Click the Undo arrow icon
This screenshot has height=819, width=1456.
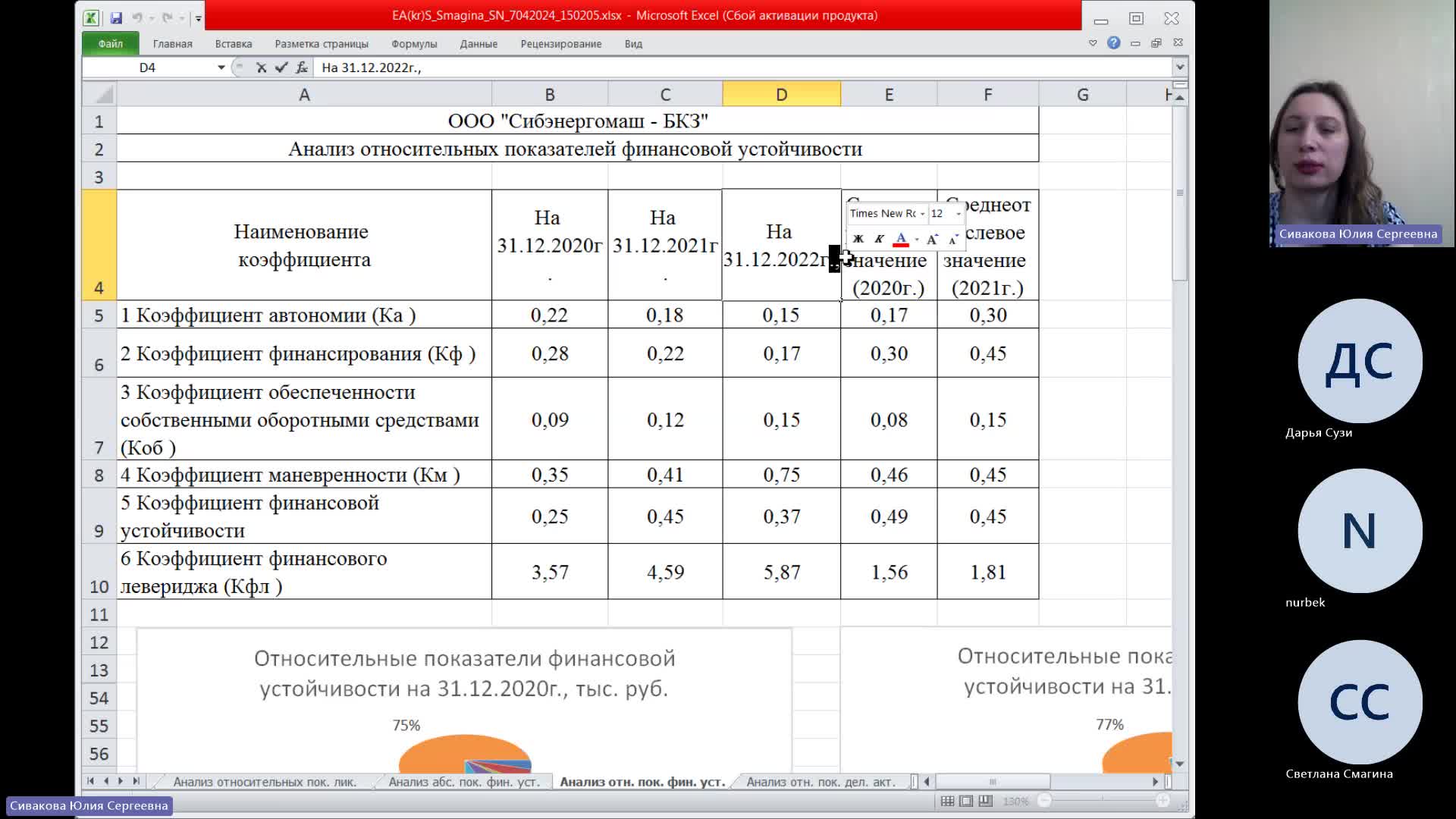[137, 17]
